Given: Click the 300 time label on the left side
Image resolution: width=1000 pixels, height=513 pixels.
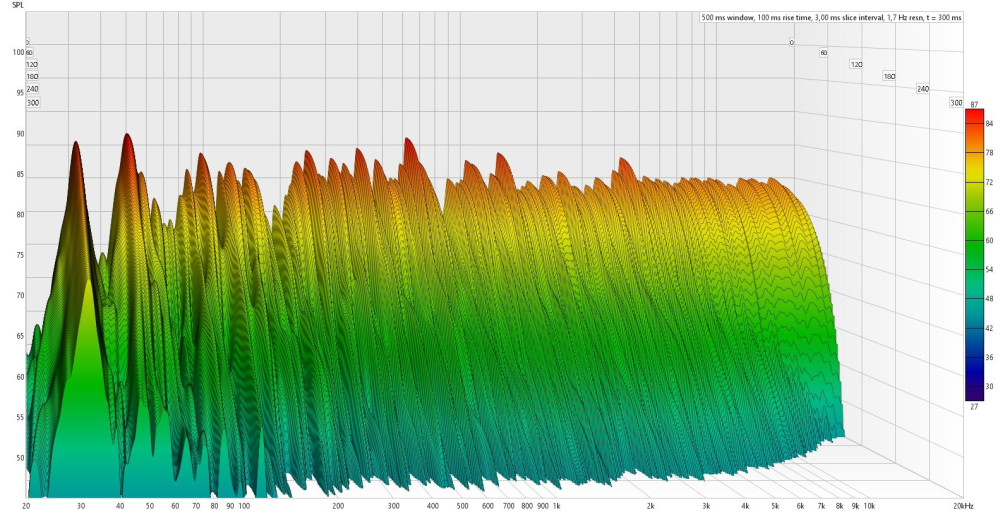Looking at the screenshot, I should [33, 102].
